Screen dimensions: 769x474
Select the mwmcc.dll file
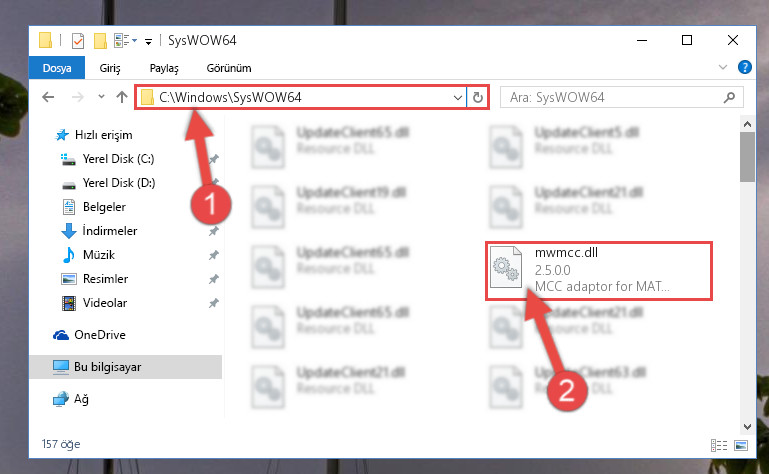click(599, 271)
